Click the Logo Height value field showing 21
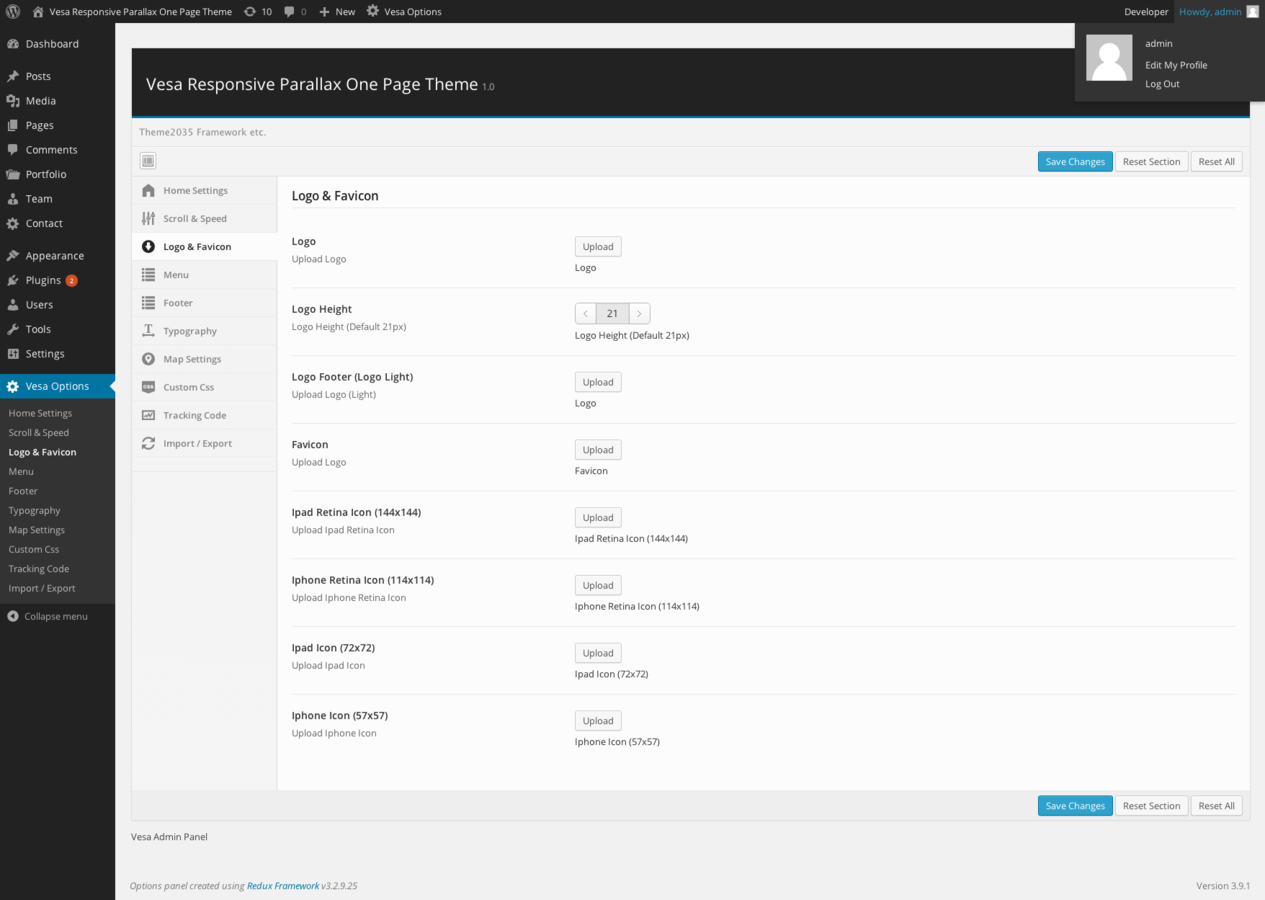1265x900 pixels. click(613, 314)
